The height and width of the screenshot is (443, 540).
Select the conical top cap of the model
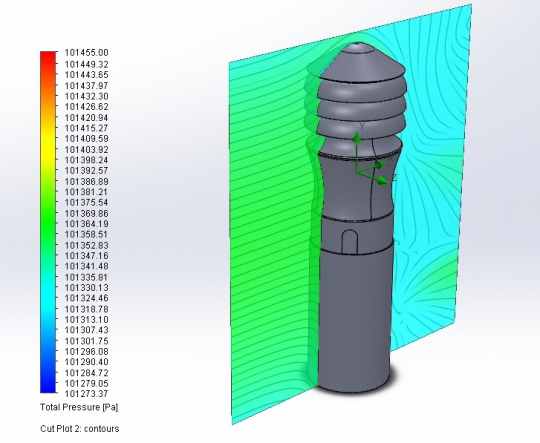(361, 64)
